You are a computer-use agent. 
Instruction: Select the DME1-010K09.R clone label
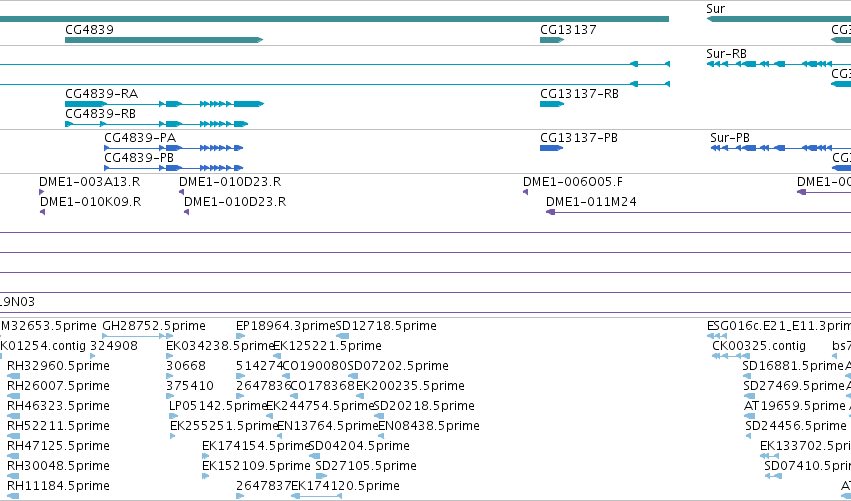click(91, 202)
